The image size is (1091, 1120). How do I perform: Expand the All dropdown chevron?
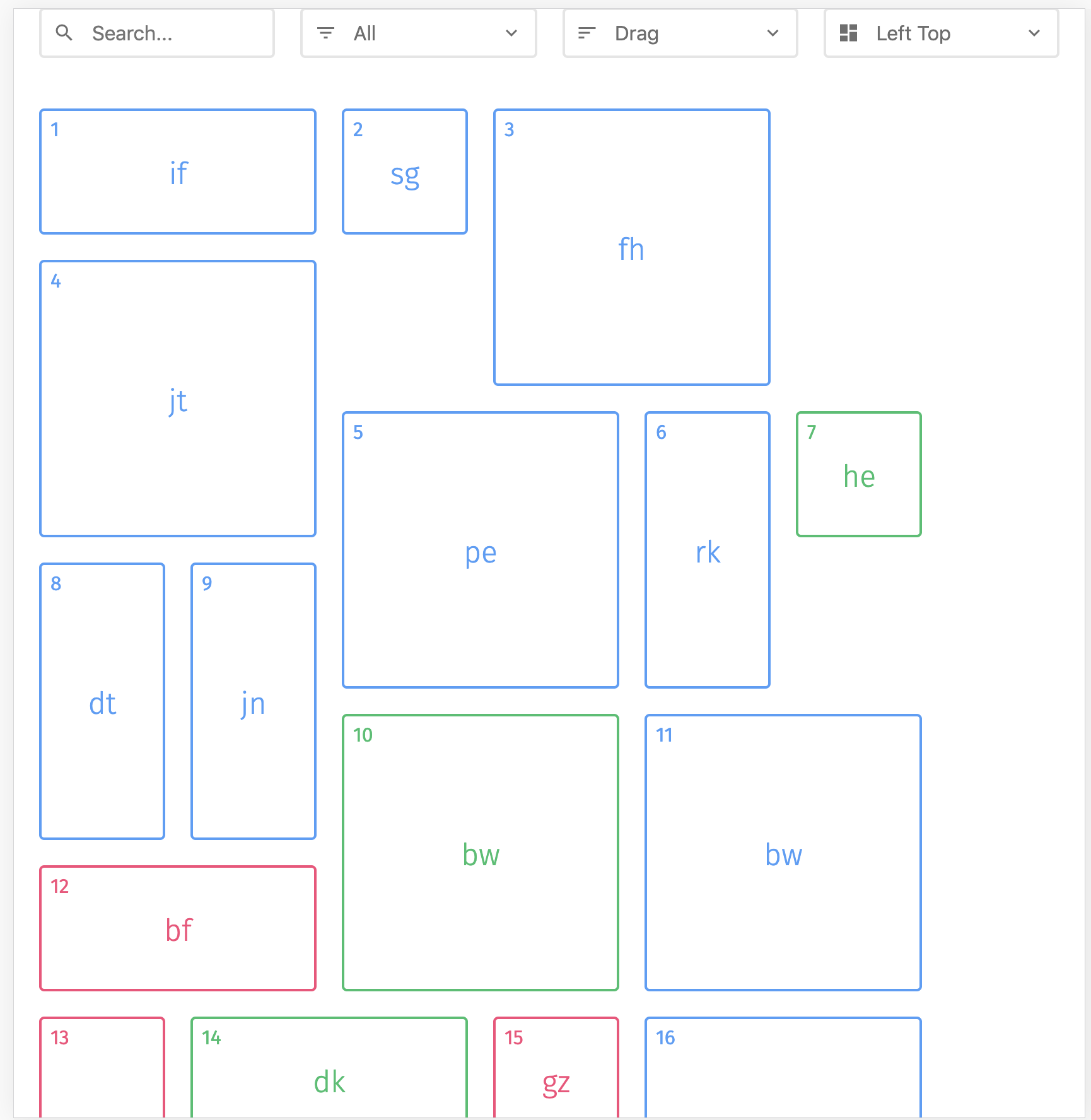511,33
